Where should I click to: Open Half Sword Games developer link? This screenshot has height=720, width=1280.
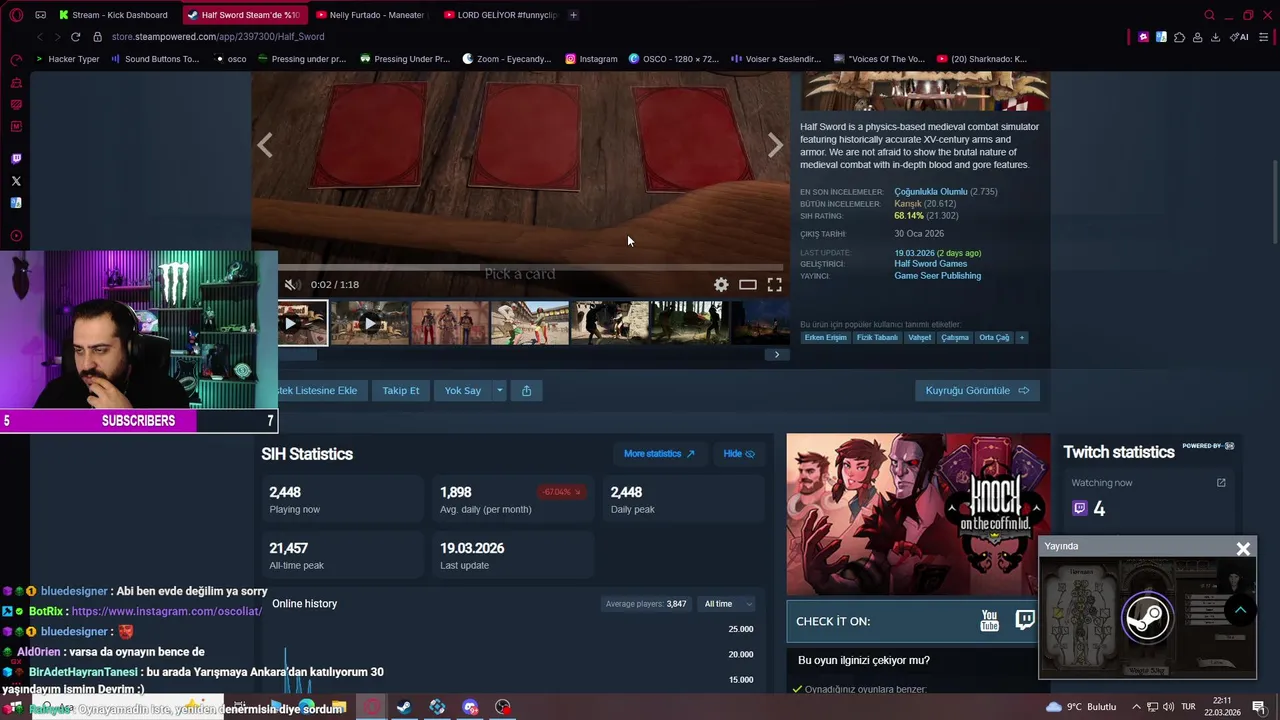click(x=930, y=264)
